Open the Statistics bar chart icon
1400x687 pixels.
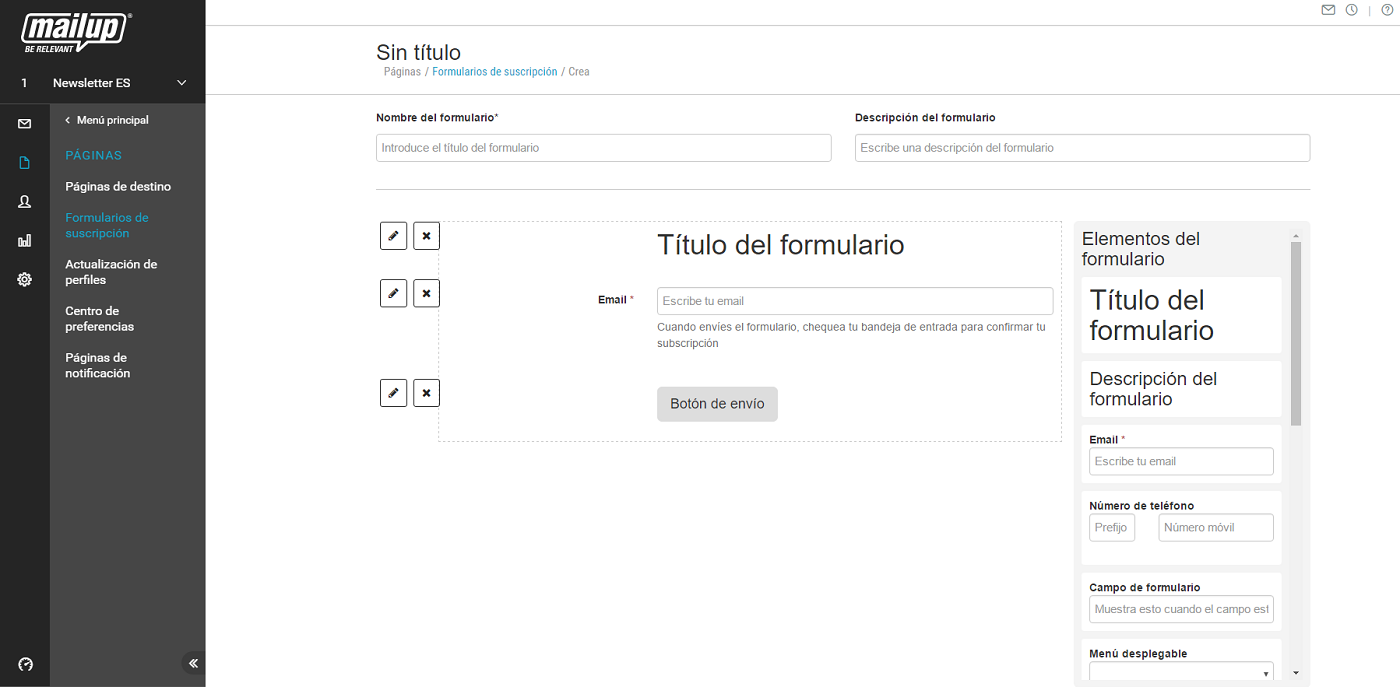pyautogui.click(x=25, y=241)
